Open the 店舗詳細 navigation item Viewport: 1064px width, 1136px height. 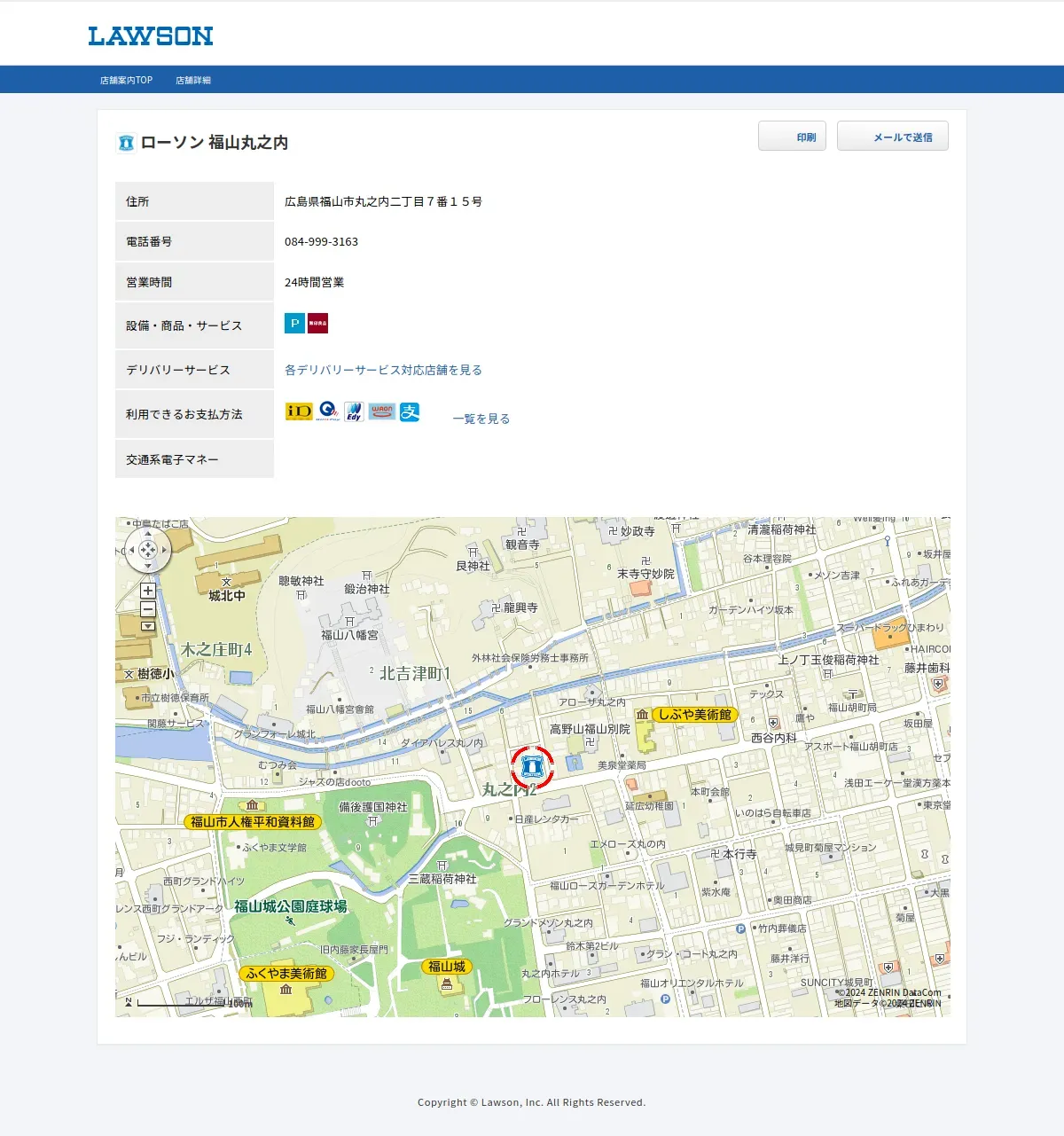[193, 80]
